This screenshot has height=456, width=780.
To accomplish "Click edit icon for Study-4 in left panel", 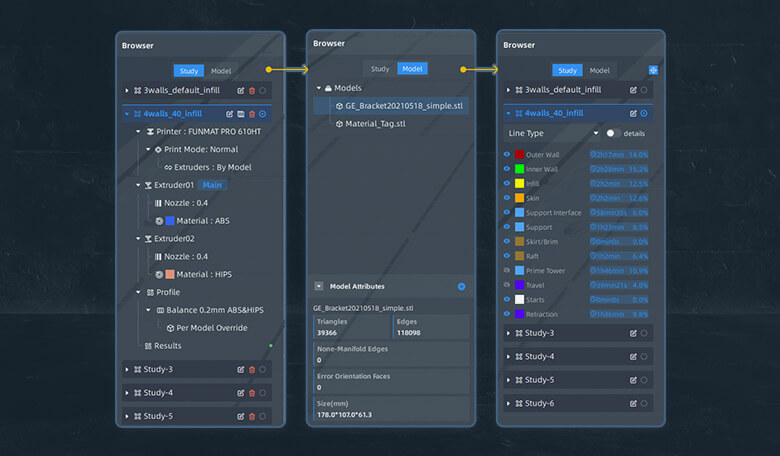I will tap(240, 393).
